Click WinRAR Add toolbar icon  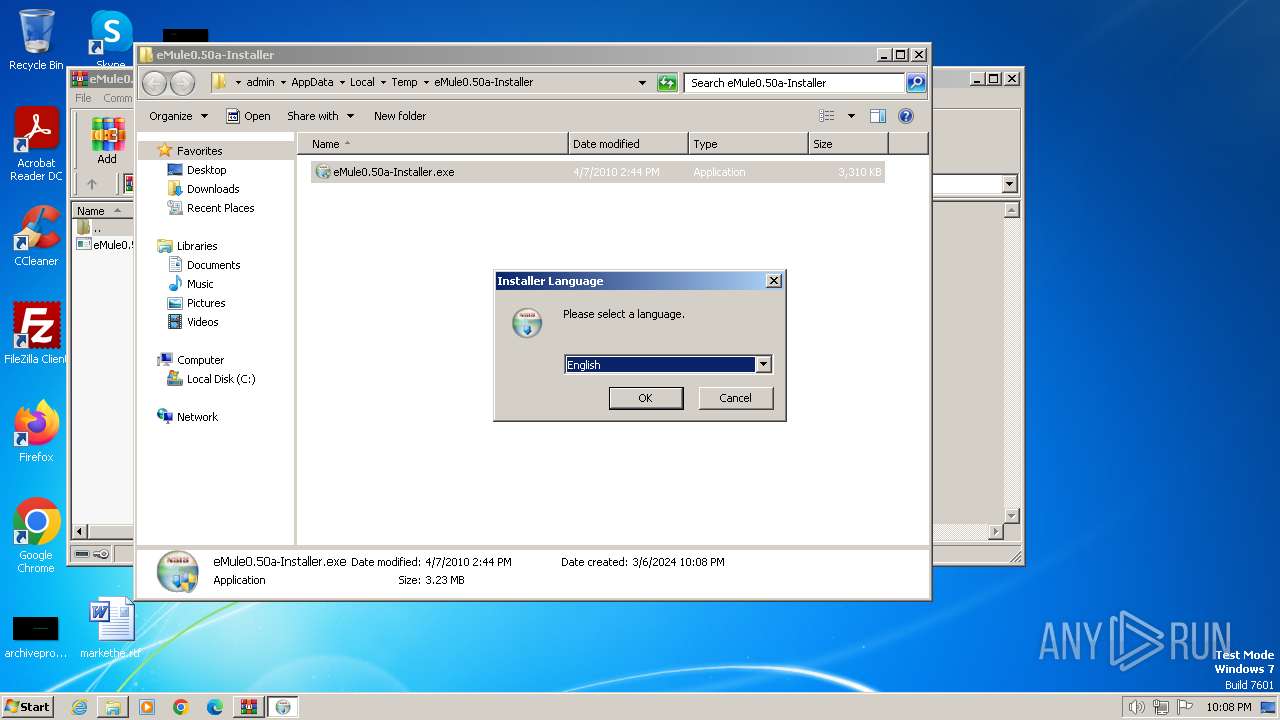pos(107,141)
